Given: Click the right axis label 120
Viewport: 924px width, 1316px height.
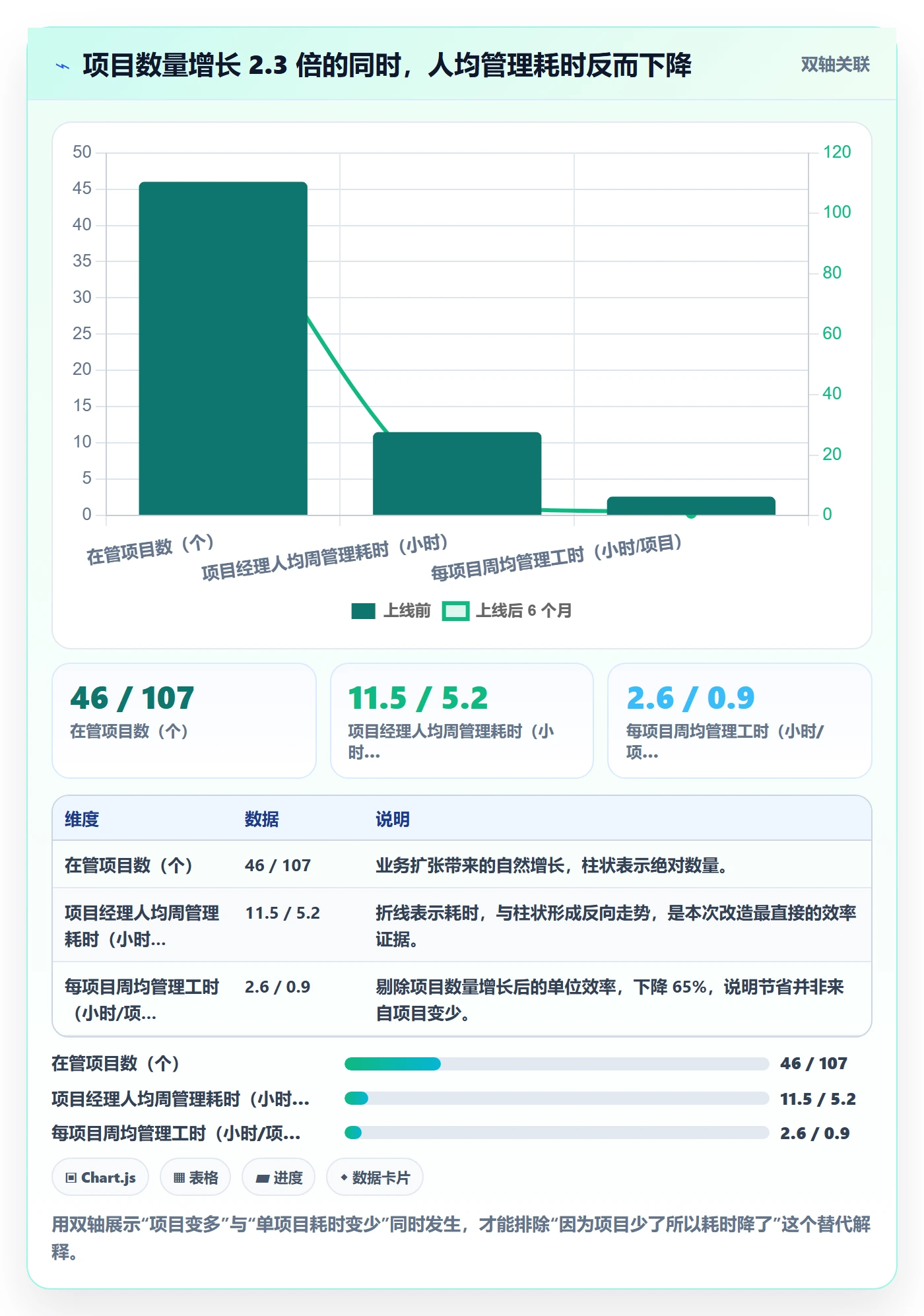Looking at the screenshot, I should tap(837, 152).
